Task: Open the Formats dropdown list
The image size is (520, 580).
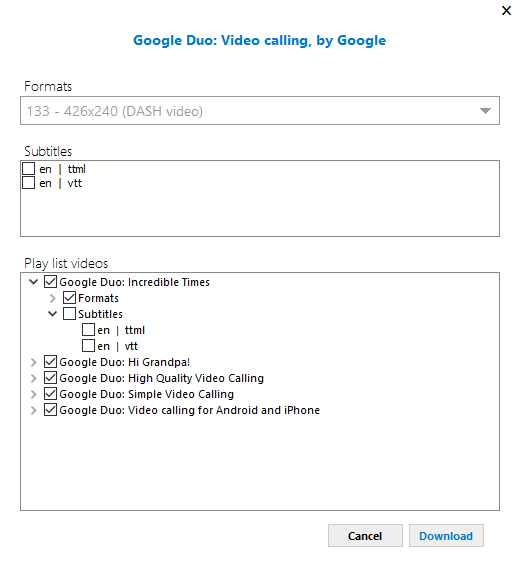Action: click(x=485, y=111)
